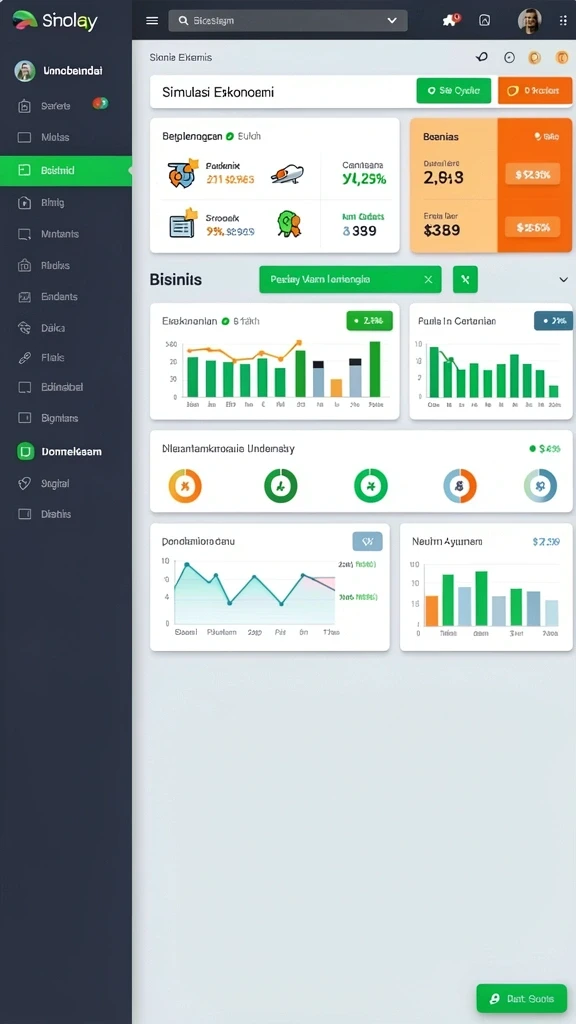Click the square icon next to bell

click(x=485, y=20)
